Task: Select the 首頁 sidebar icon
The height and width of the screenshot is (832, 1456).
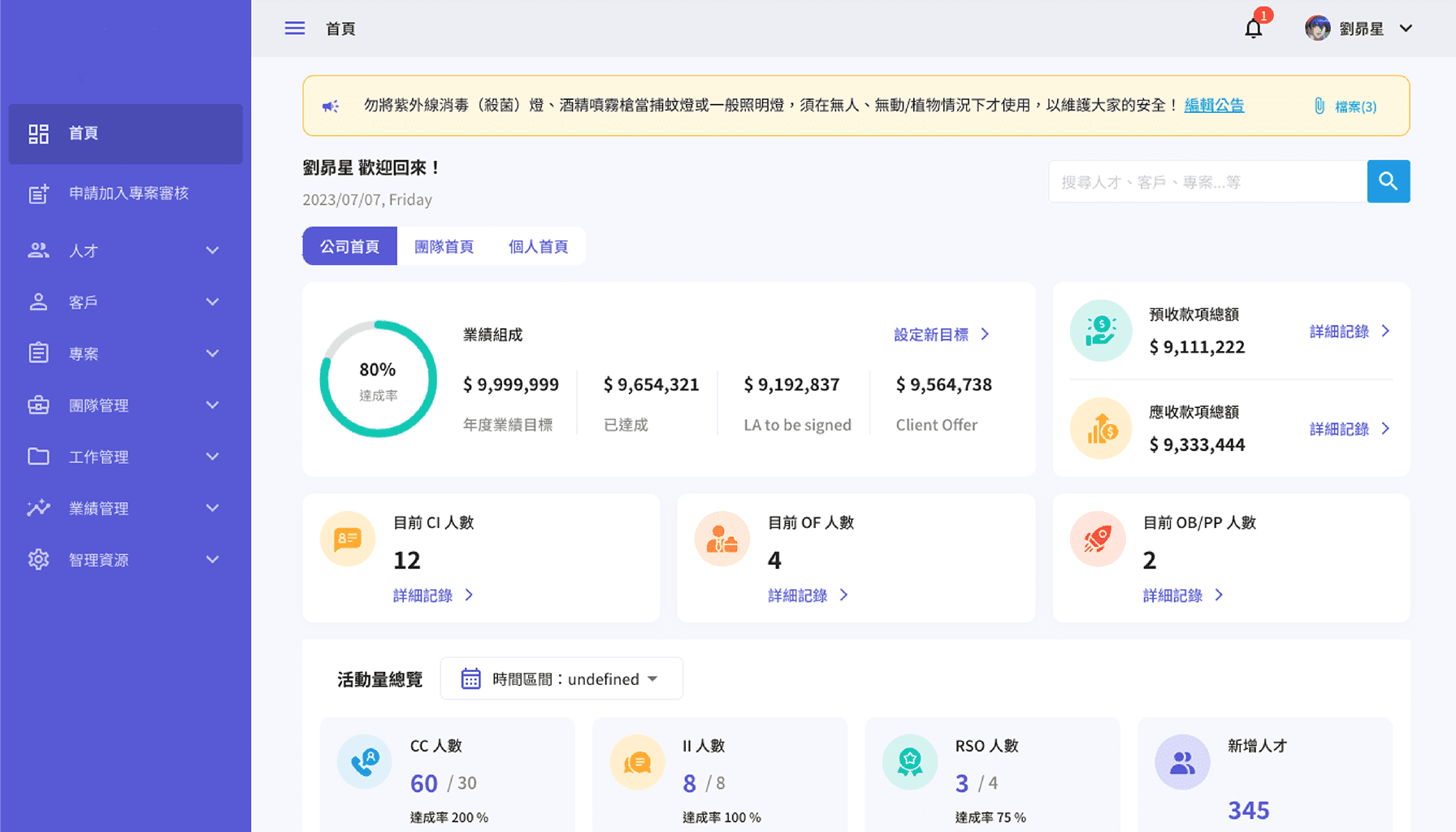Action: coord(37,133)
